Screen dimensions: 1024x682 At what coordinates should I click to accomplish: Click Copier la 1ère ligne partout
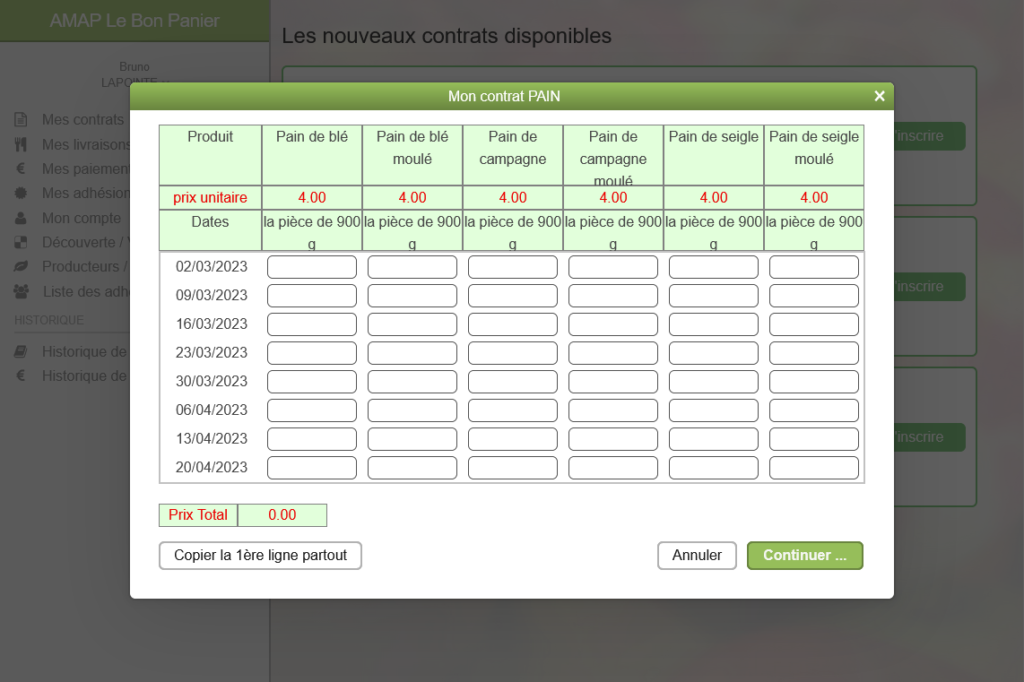pyautogui.click(x=260, y=555)
